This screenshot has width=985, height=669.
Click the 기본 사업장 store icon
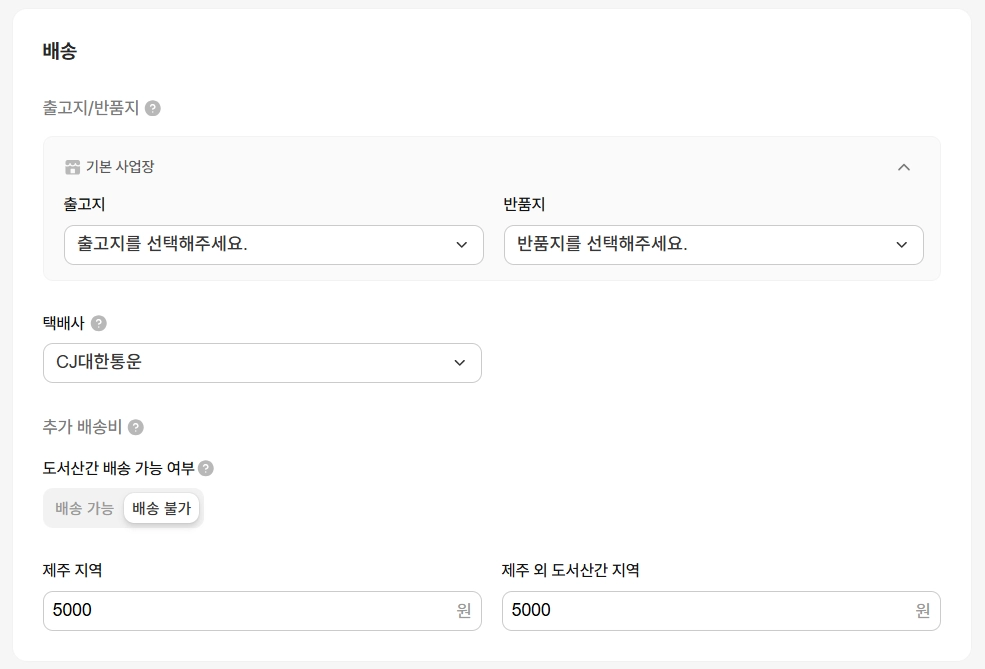pos(72,167)
